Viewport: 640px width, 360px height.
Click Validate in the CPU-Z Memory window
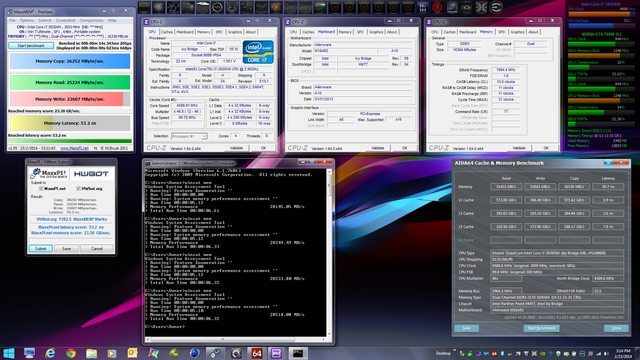coord(519,148)
